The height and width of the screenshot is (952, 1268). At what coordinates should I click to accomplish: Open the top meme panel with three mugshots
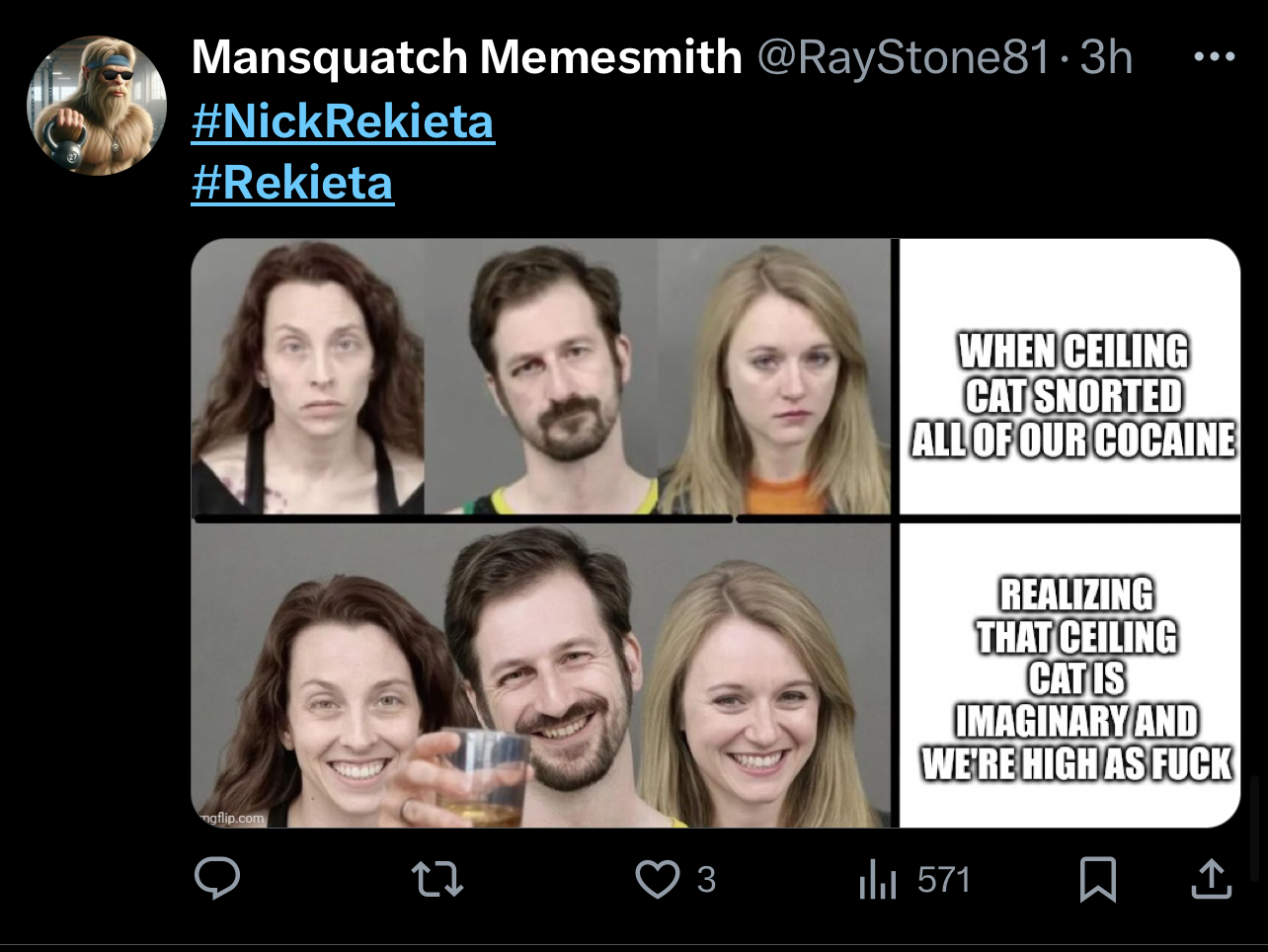point(541,376)
